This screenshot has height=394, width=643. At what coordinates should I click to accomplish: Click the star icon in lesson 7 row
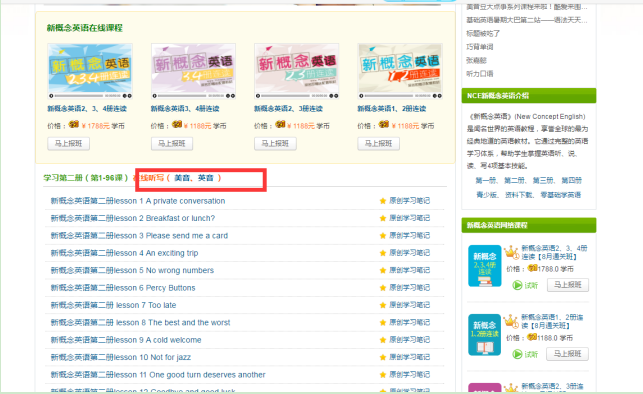pos(383,305)
